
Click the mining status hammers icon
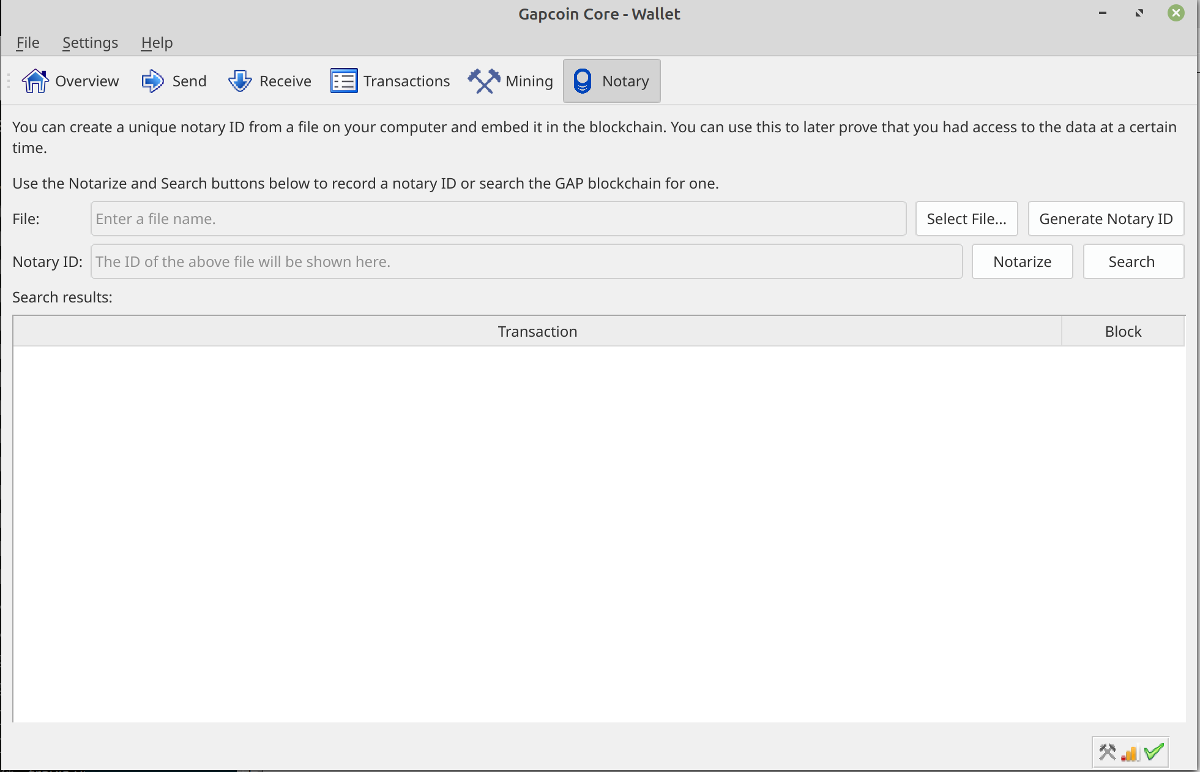coord(1107,752)
